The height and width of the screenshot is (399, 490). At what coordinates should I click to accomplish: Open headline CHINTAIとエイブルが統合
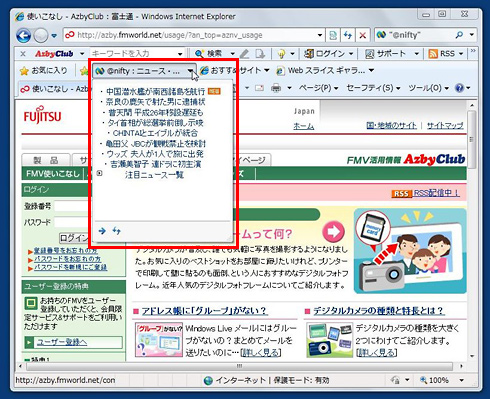155,133
